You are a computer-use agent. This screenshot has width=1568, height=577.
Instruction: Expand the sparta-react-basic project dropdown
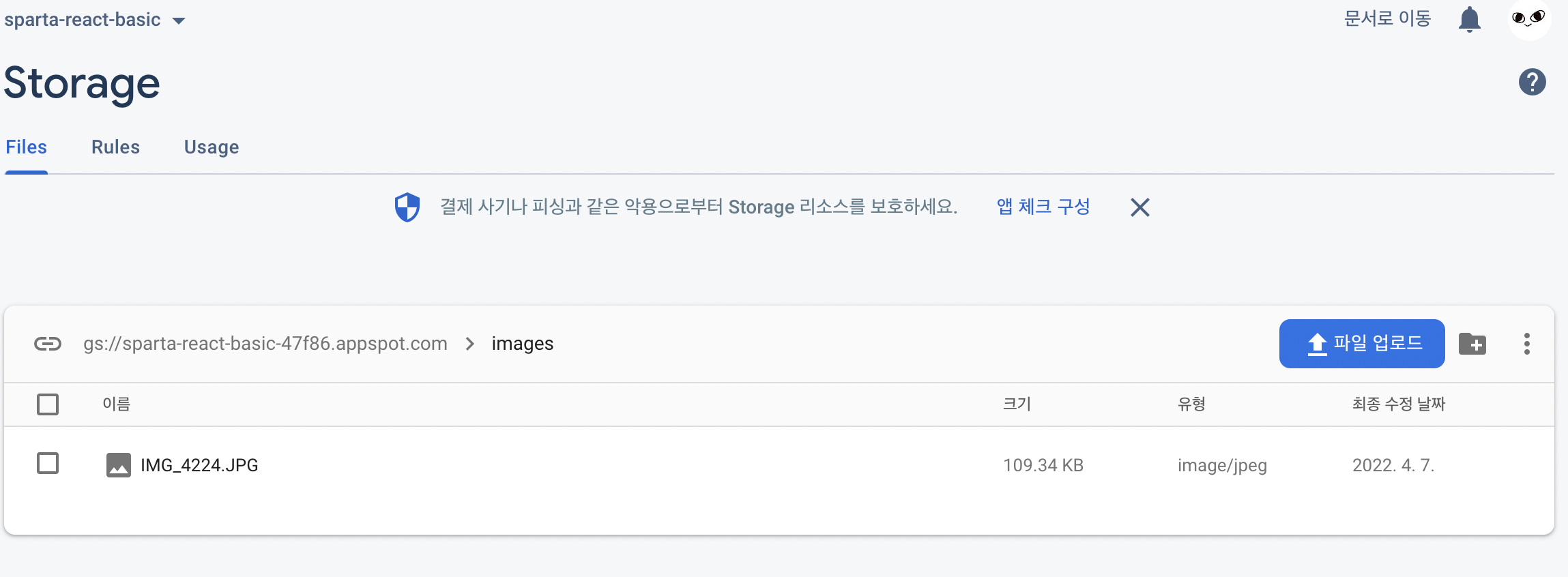point(95,20)
